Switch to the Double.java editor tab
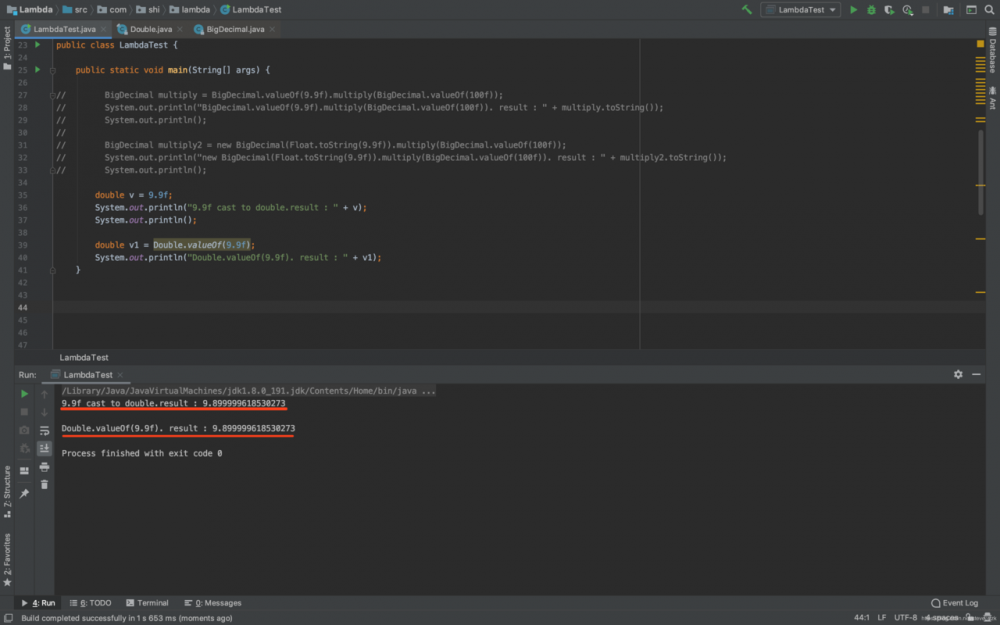This screenshot has width=1000, height=625. (149, 29)
